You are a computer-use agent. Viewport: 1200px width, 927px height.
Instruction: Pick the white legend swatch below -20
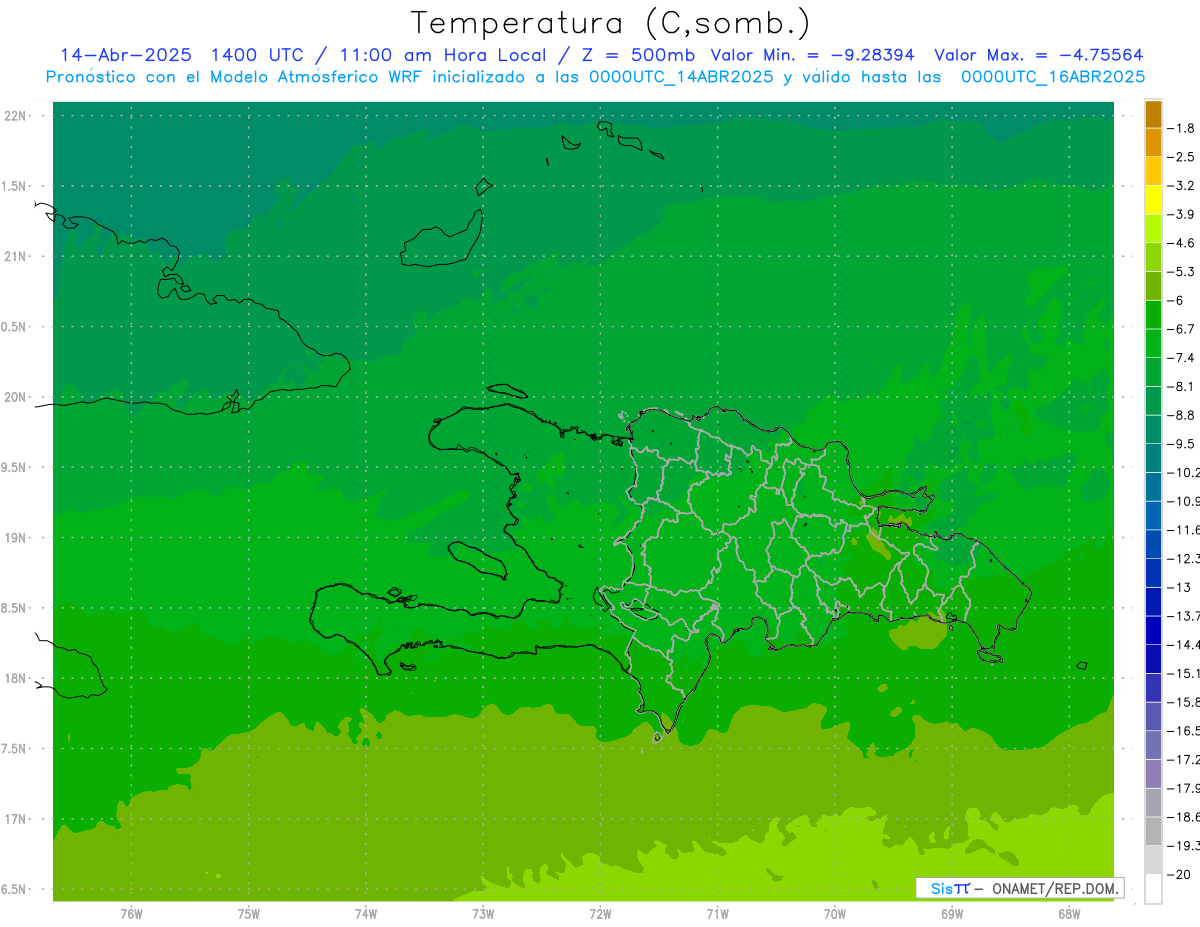point(1153,889)
